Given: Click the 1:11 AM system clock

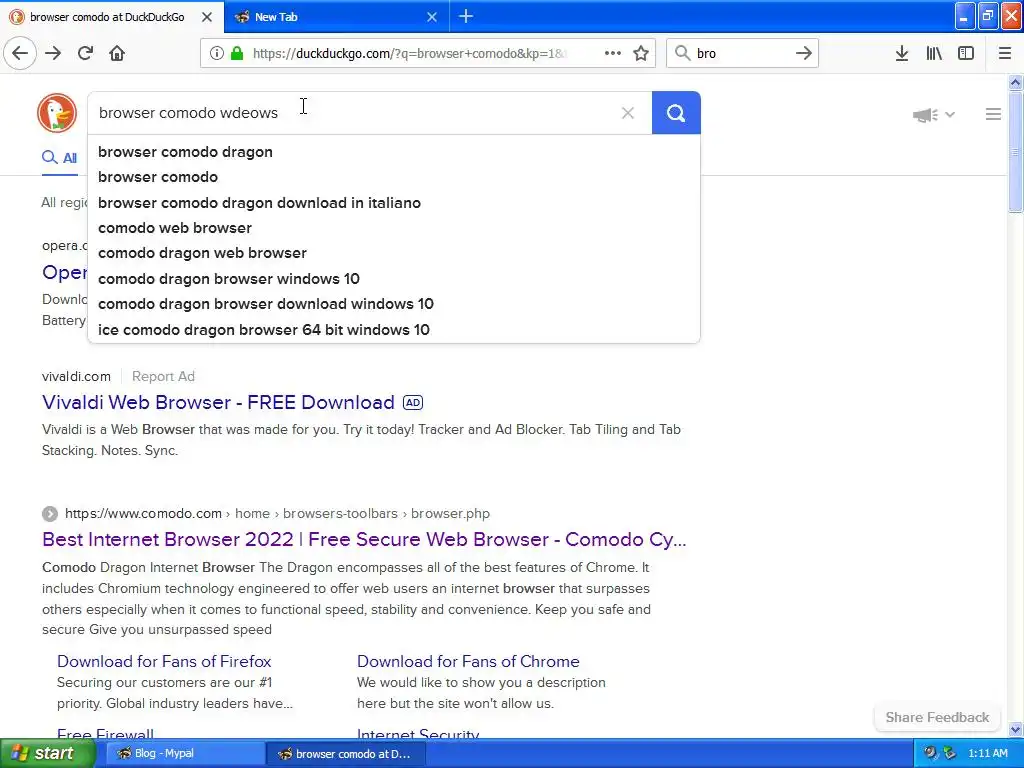Looking at the screenshot, I should 987,753.
